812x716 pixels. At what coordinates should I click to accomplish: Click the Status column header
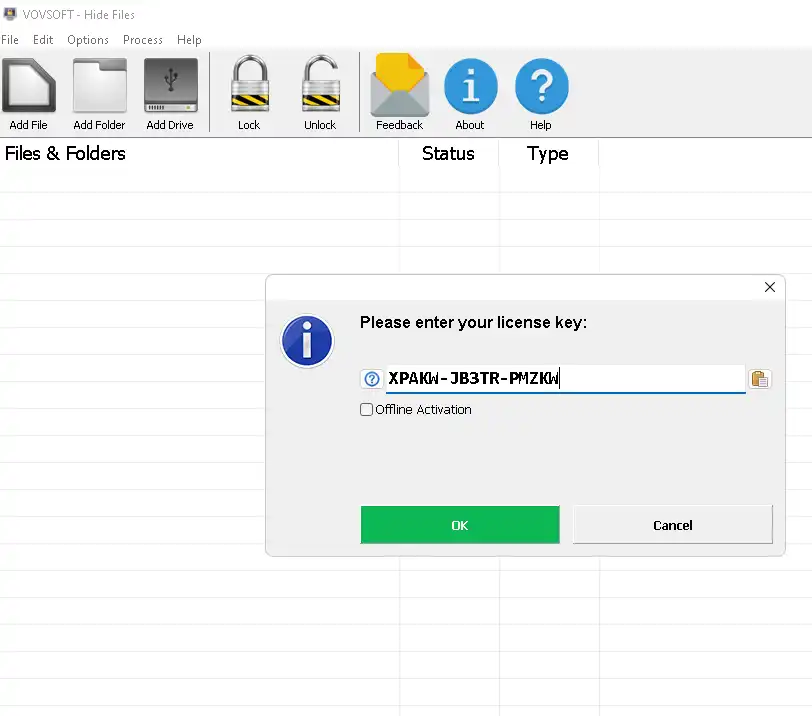coord(448,154)
